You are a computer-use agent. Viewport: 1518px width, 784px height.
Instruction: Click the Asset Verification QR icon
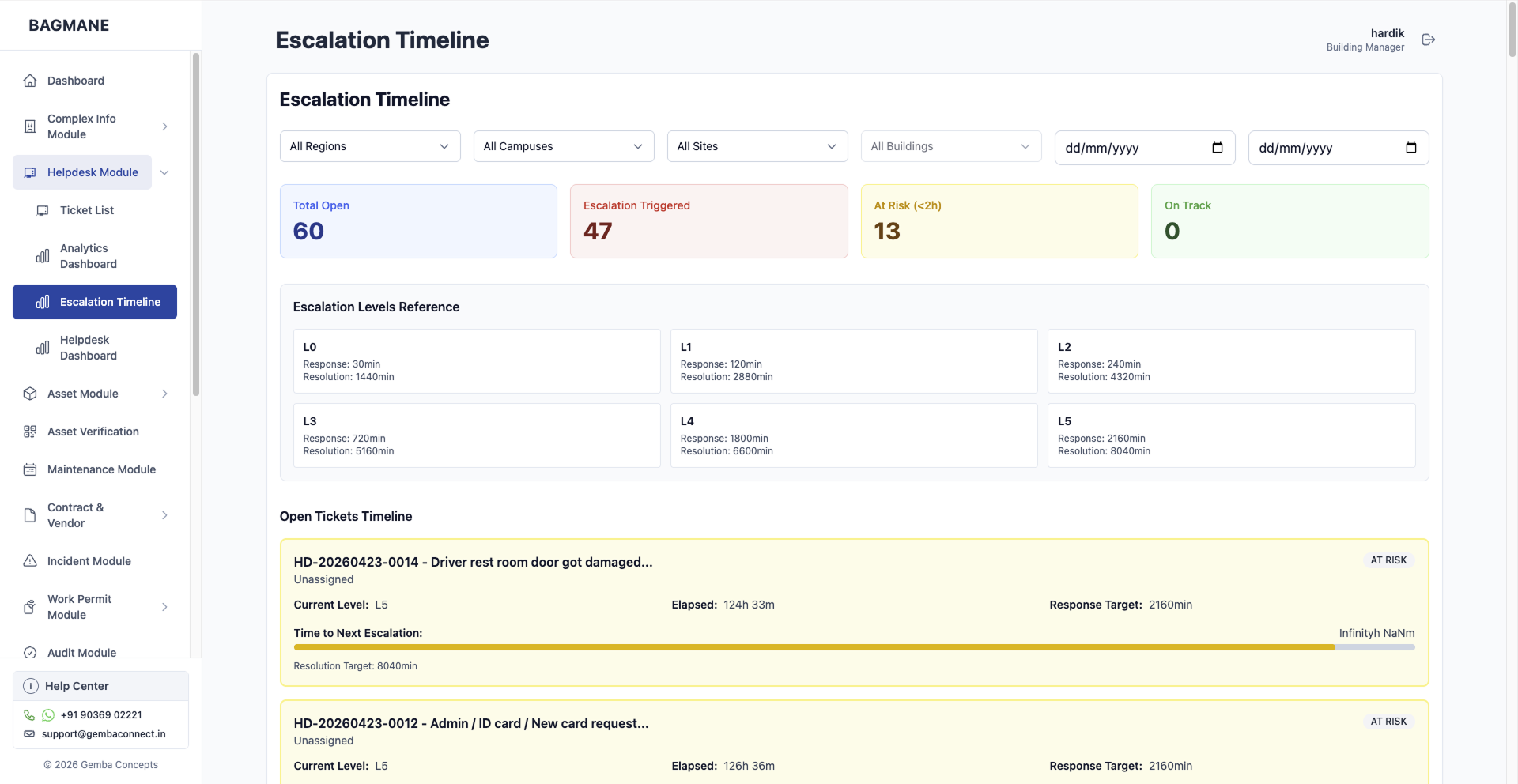[x=30, y=432]
